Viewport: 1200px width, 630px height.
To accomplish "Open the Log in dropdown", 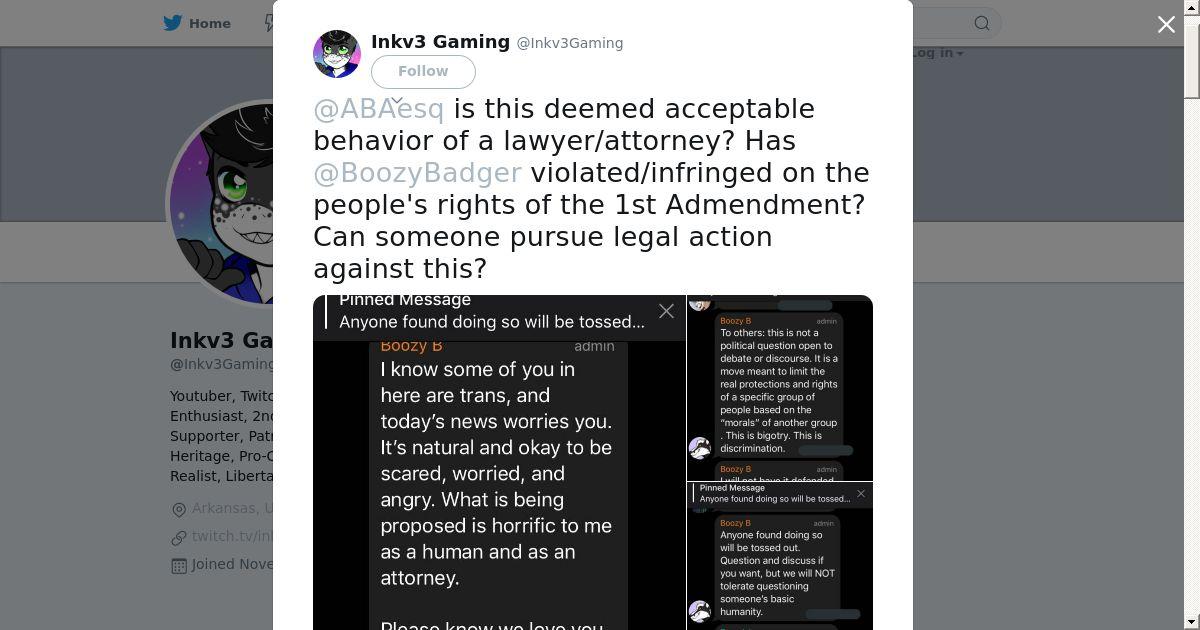I will tap(937, 52).
